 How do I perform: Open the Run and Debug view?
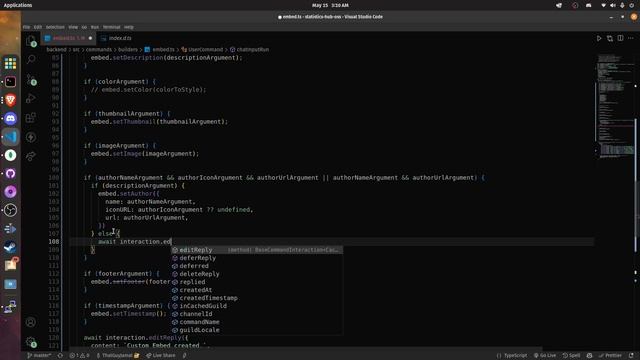pos(31,98)
